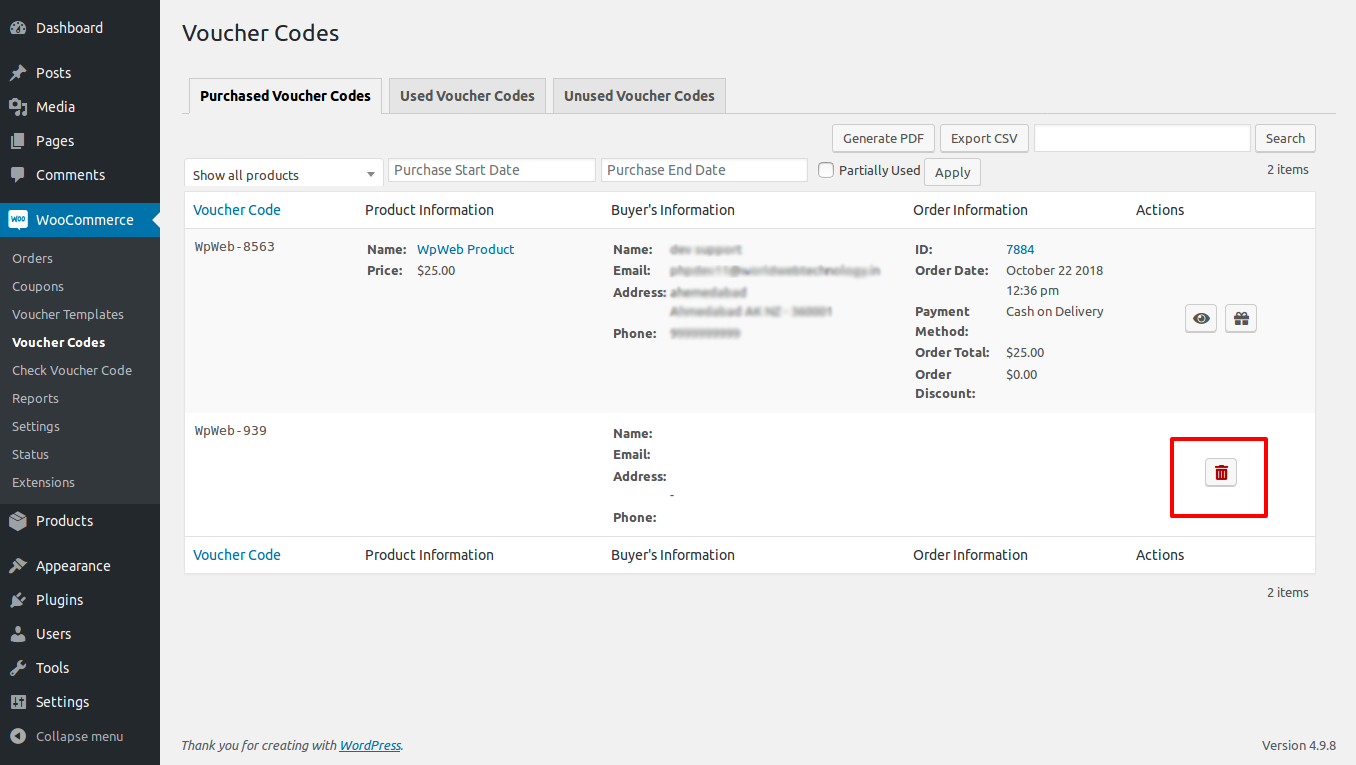Switch to Used Voucher Codes tab
Screen dimensions: 1356x765
pyautogui.click(x=467, y=96)
